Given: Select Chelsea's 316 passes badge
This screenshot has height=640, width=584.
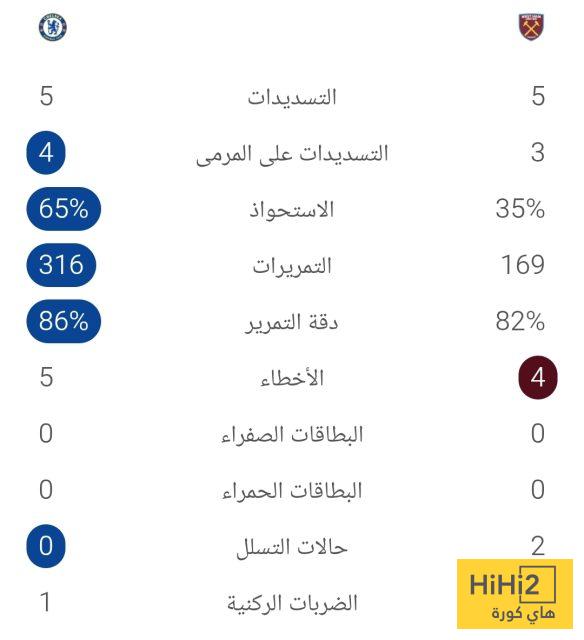Looking at the screenshot, I should 61,265.
